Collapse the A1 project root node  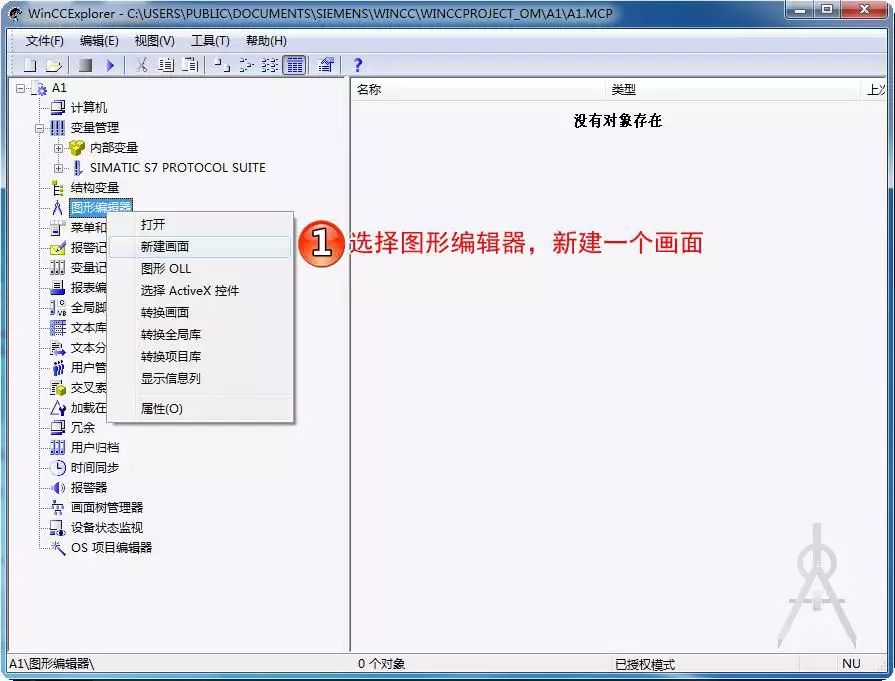[x=21, y=88]
